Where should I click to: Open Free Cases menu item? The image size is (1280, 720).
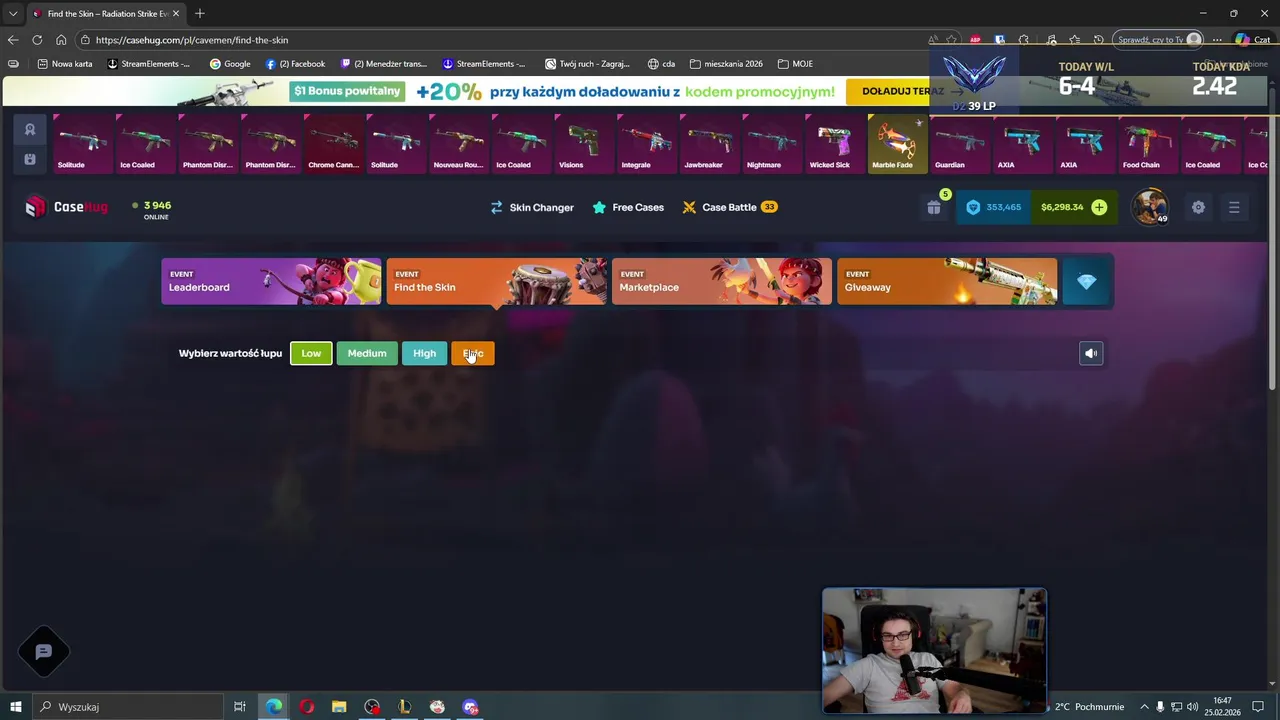pyautogui.click(x=628, y=207)
